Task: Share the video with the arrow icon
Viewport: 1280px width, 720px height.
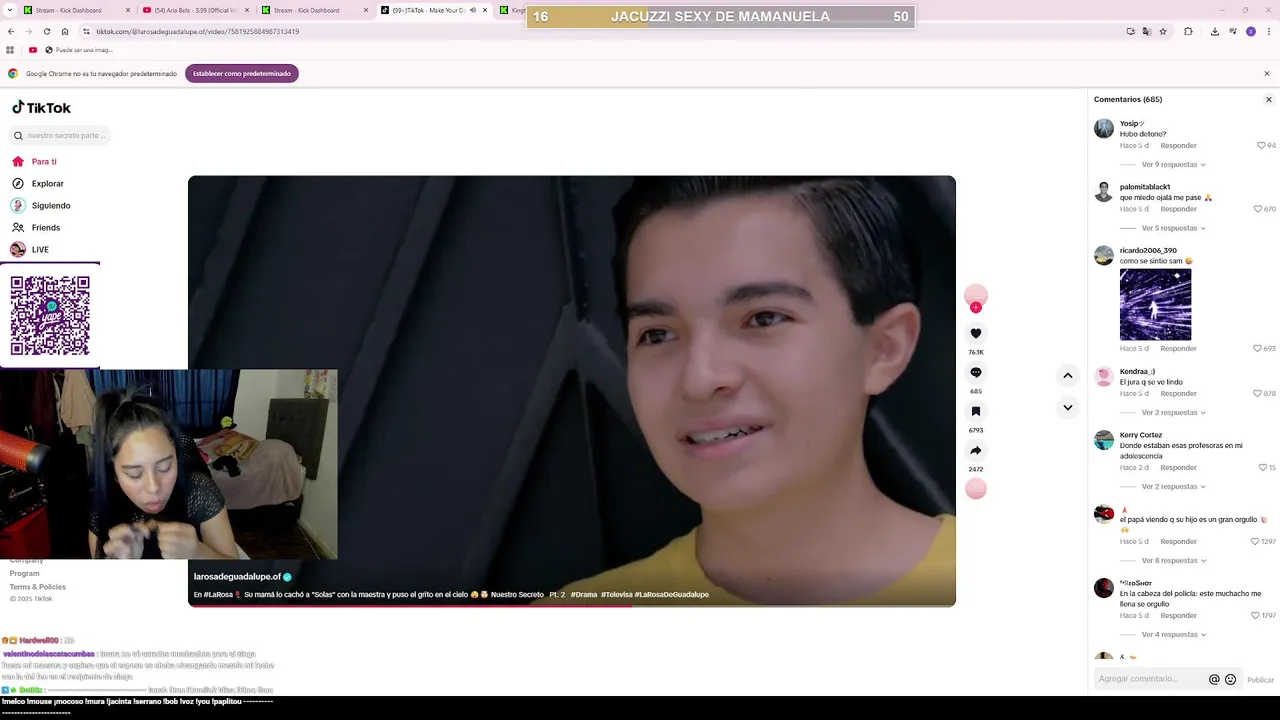Action: point(976,450)
